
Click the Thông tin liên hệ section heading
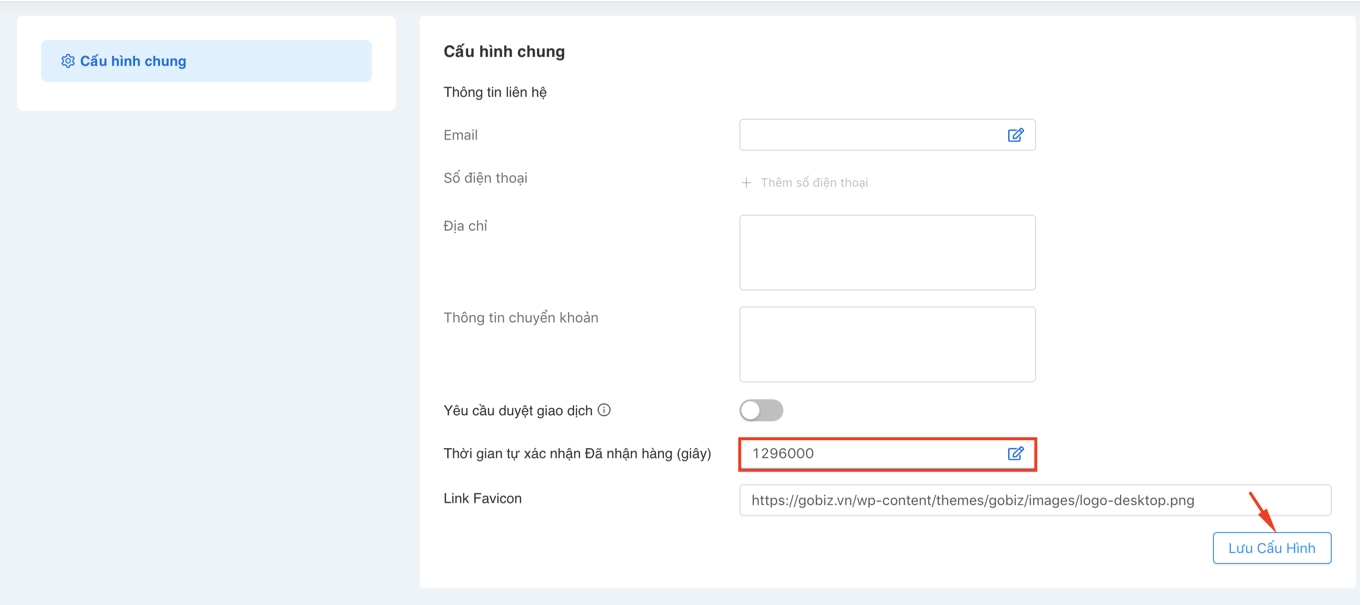click(495, 92)
